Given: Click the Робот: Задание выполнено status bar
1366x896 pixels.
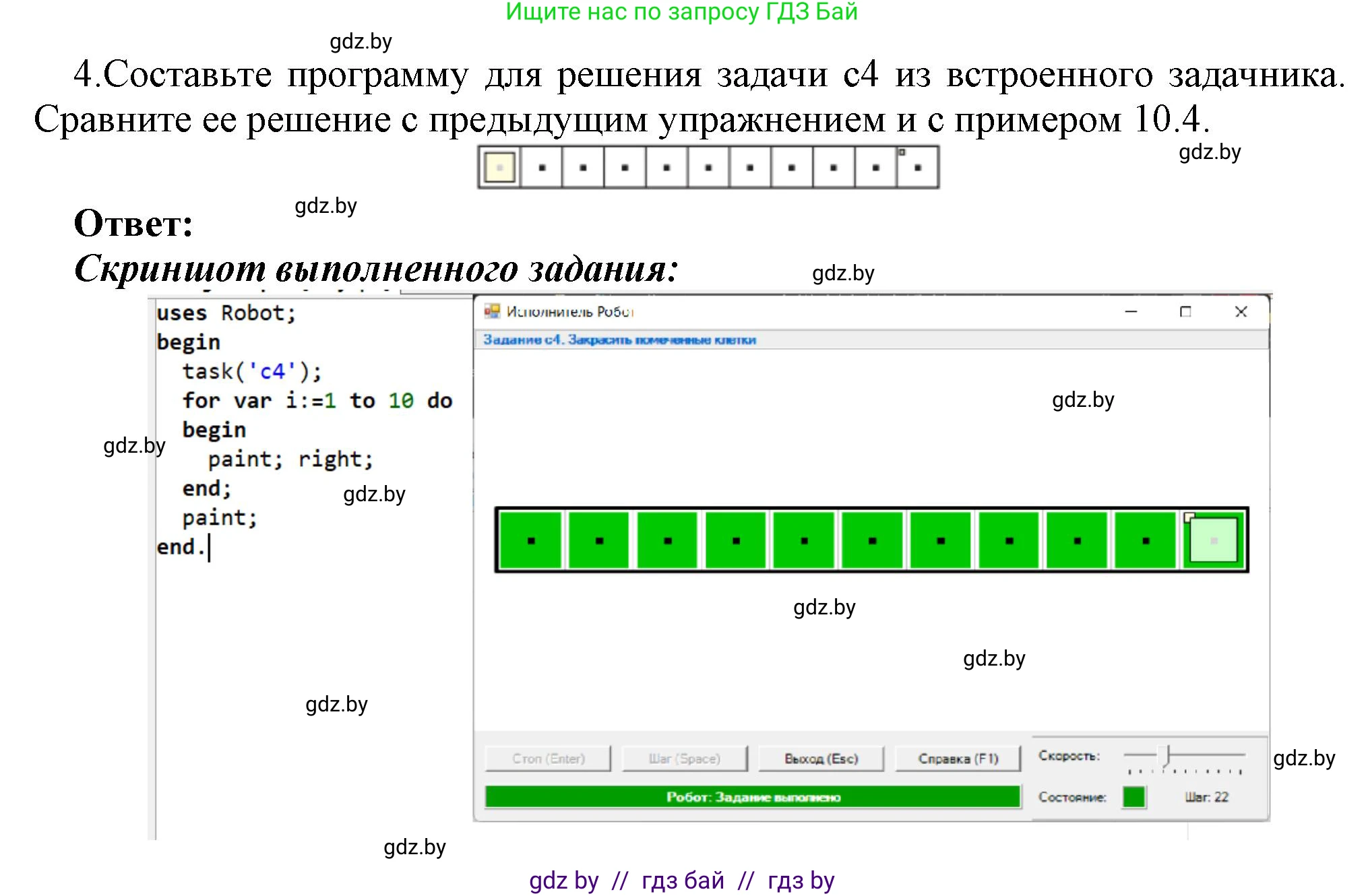Looking at the screenshot, I should point(753,796).
